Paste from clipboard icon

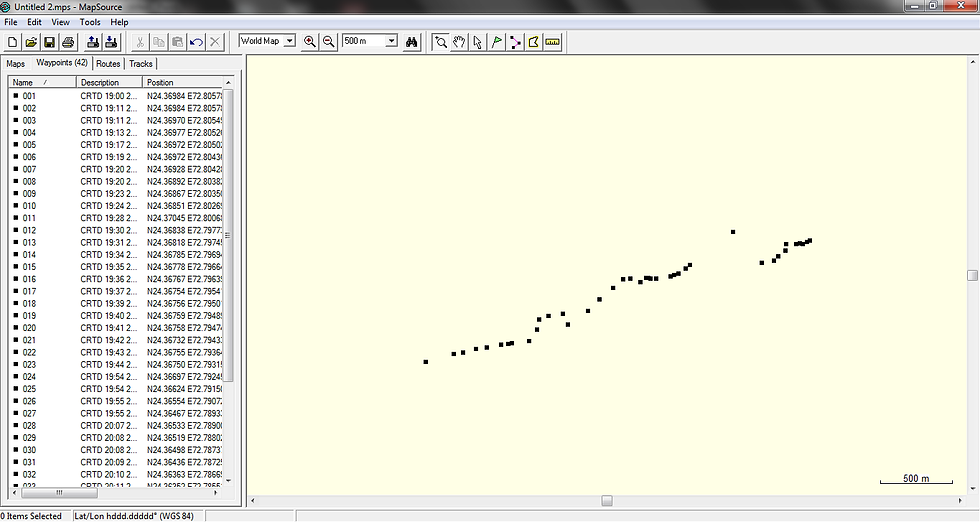coord(178,42)
